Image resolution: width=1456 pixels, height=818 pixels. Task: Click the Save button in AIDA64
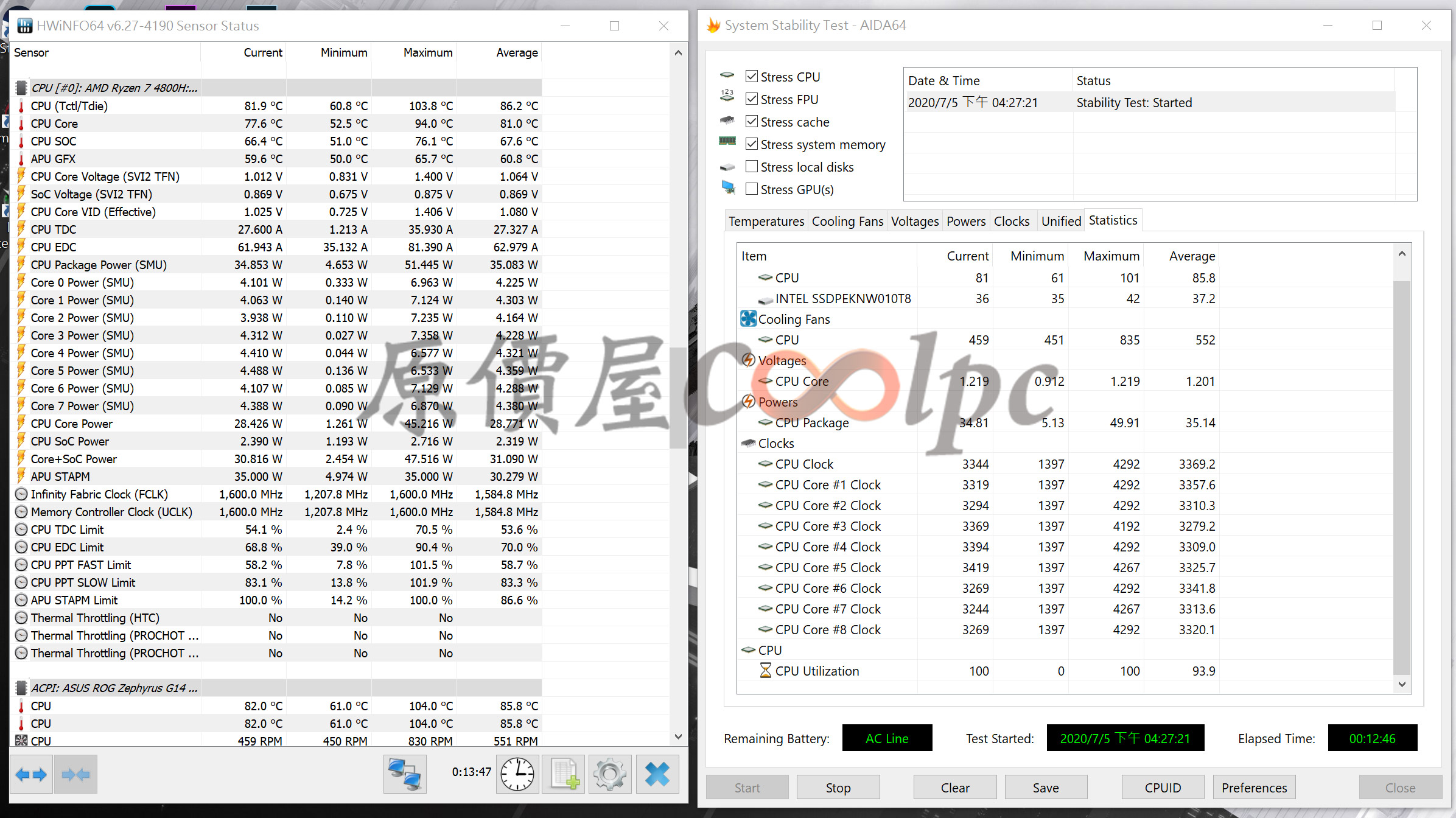click(x=1046, y=788)
